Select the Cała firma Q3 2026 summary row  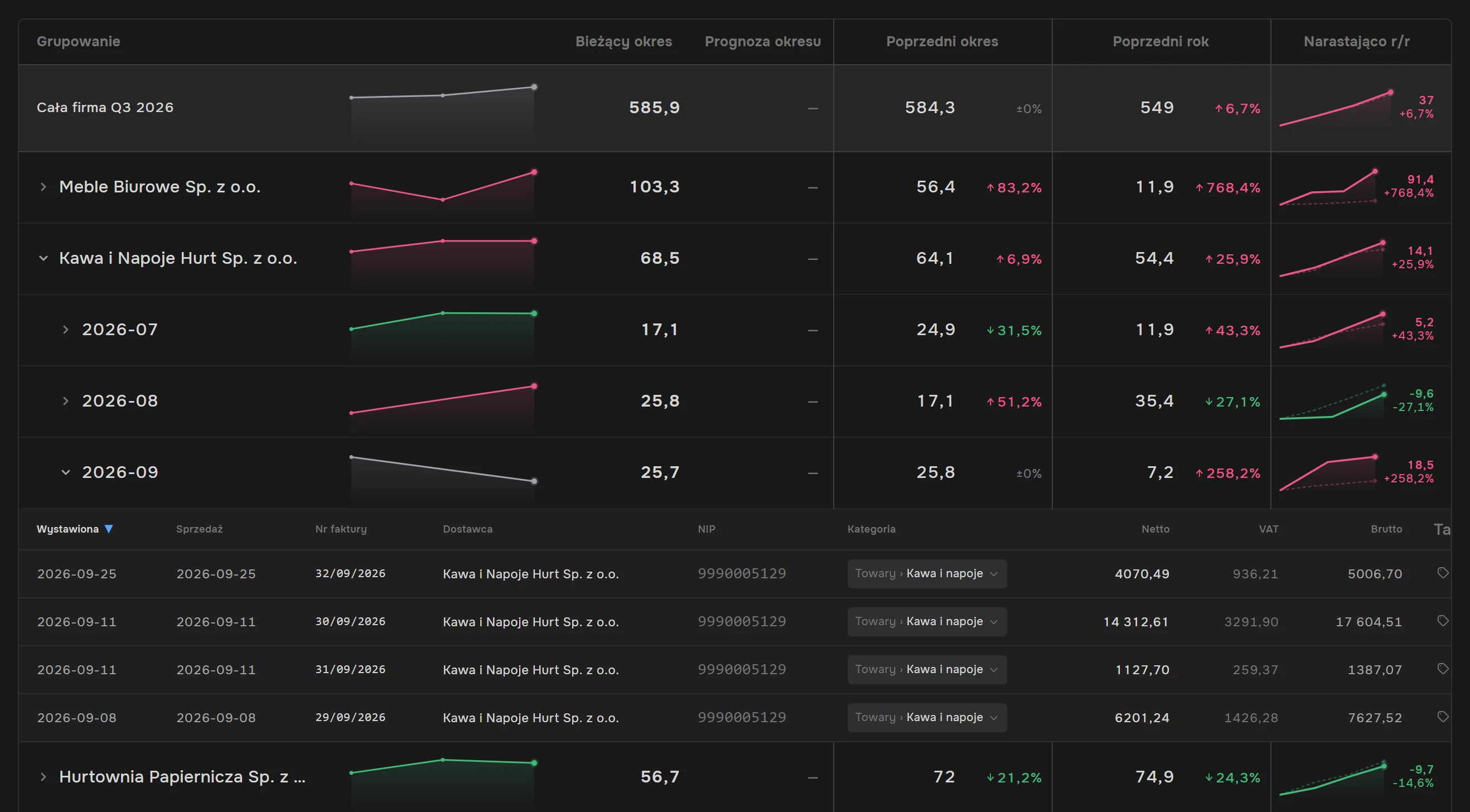point(734,108)
